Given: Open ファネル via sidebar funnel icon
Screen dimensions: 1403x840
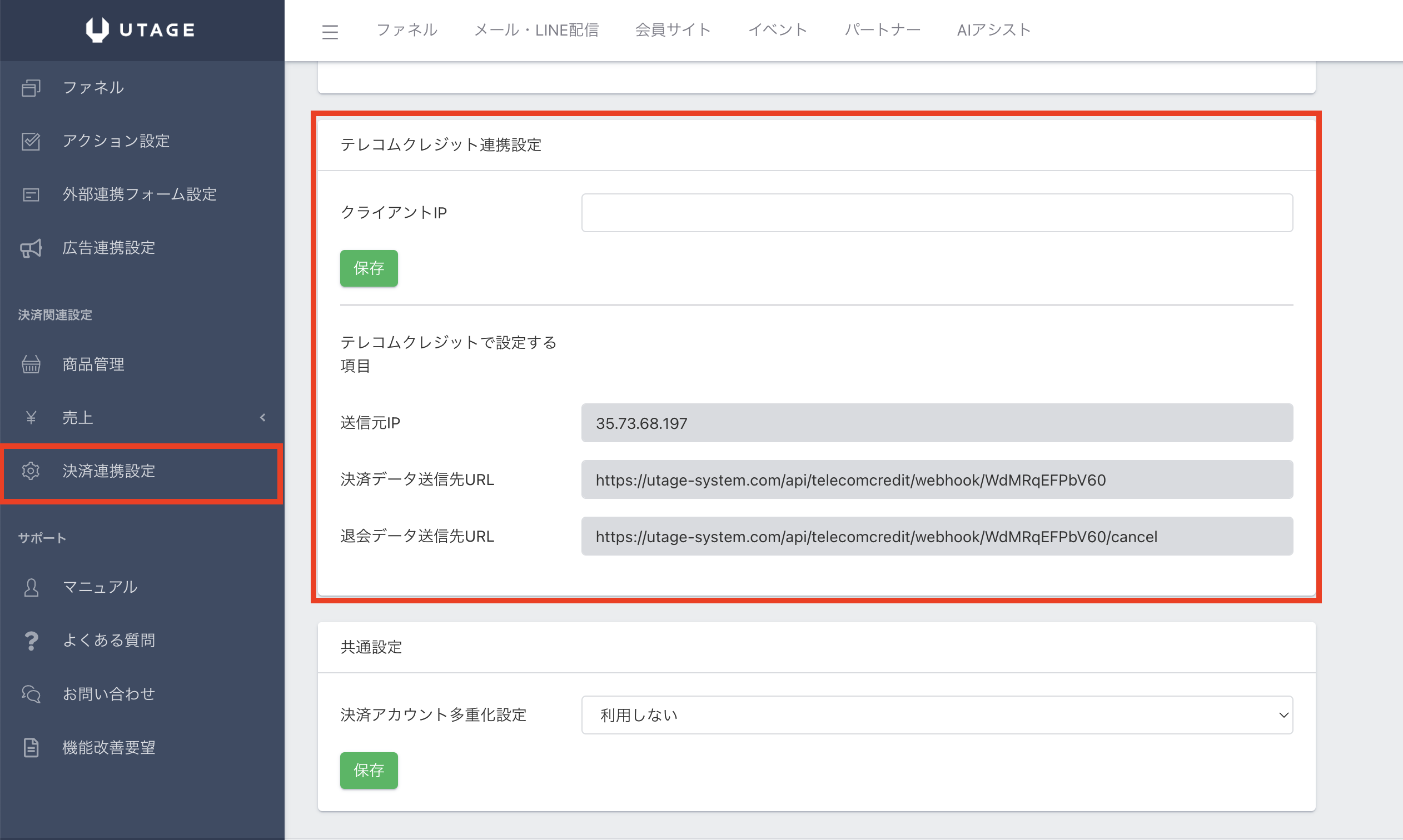Looking at the screenshot, I should click(31, 88).
